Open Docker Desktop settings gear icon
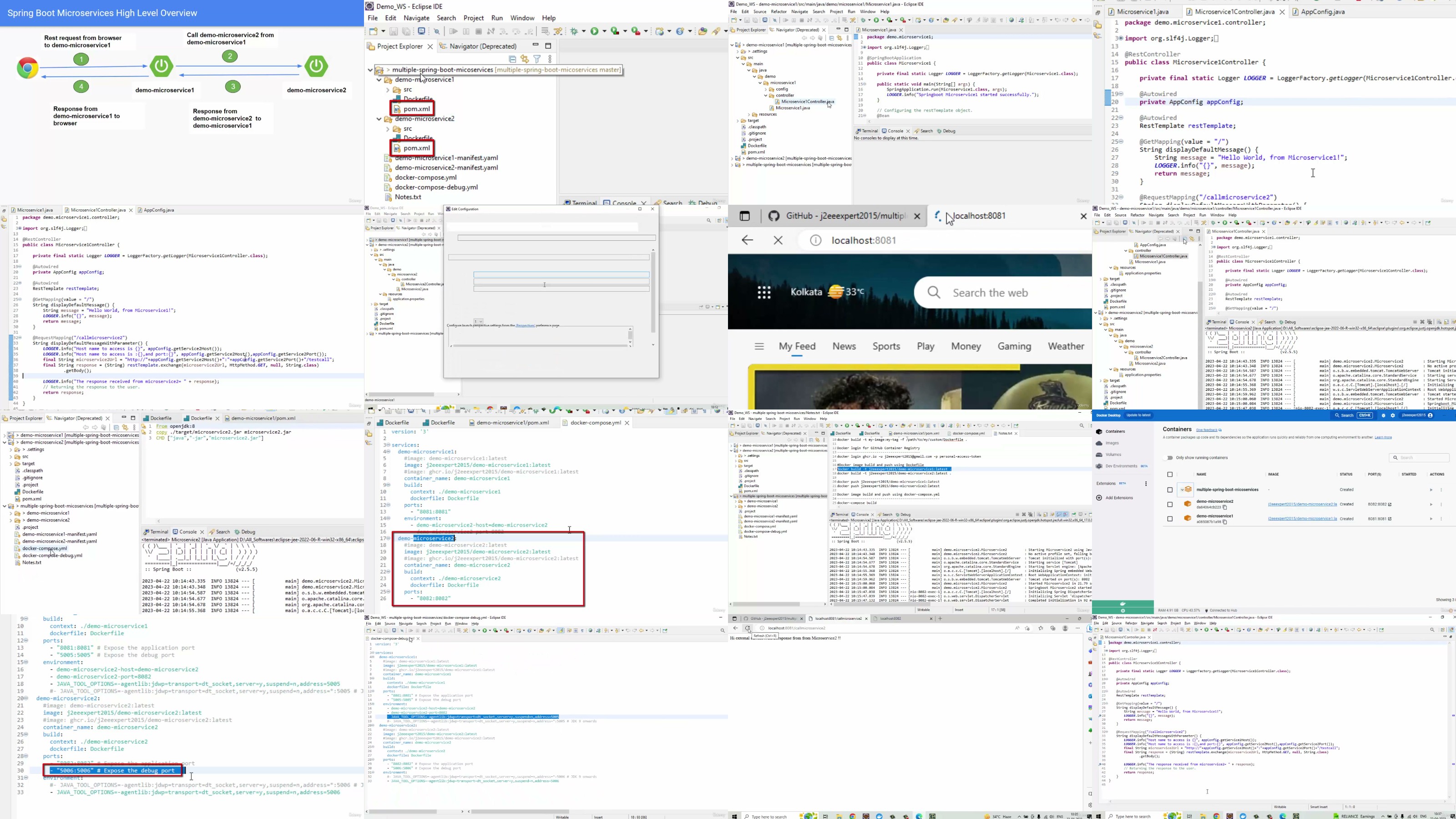 coord(1393,415)
